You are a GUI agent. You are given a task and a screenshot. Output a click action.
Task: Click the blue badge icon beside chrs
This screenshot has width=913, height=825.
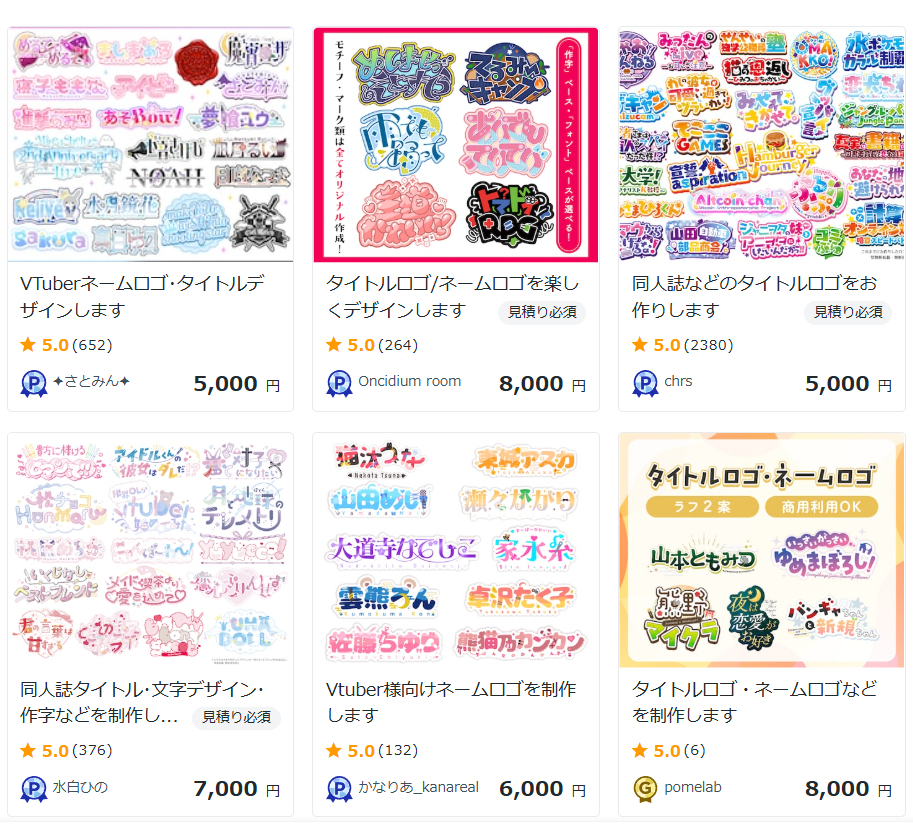(645, 384)
